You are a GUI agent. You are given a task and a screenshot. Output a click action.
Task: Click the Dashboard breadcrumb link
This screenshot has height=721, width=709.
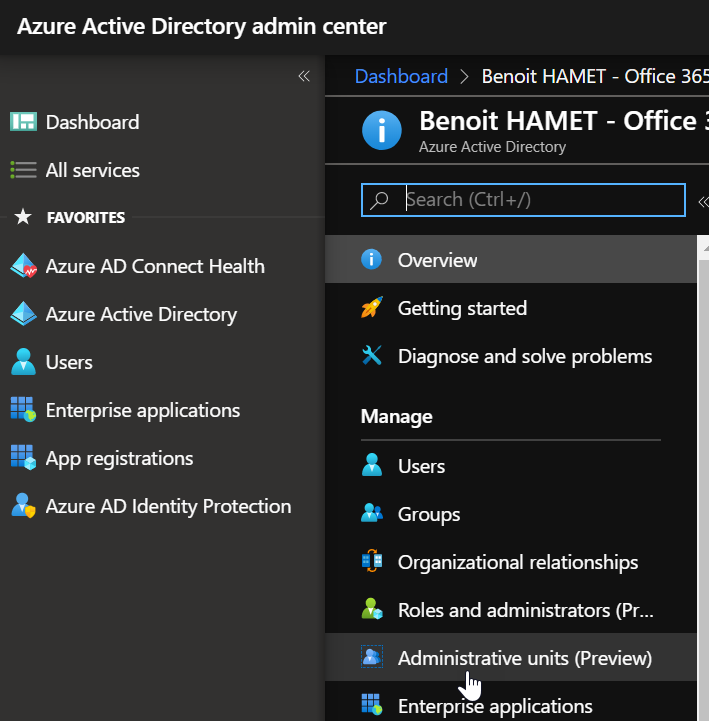[401, 76]
